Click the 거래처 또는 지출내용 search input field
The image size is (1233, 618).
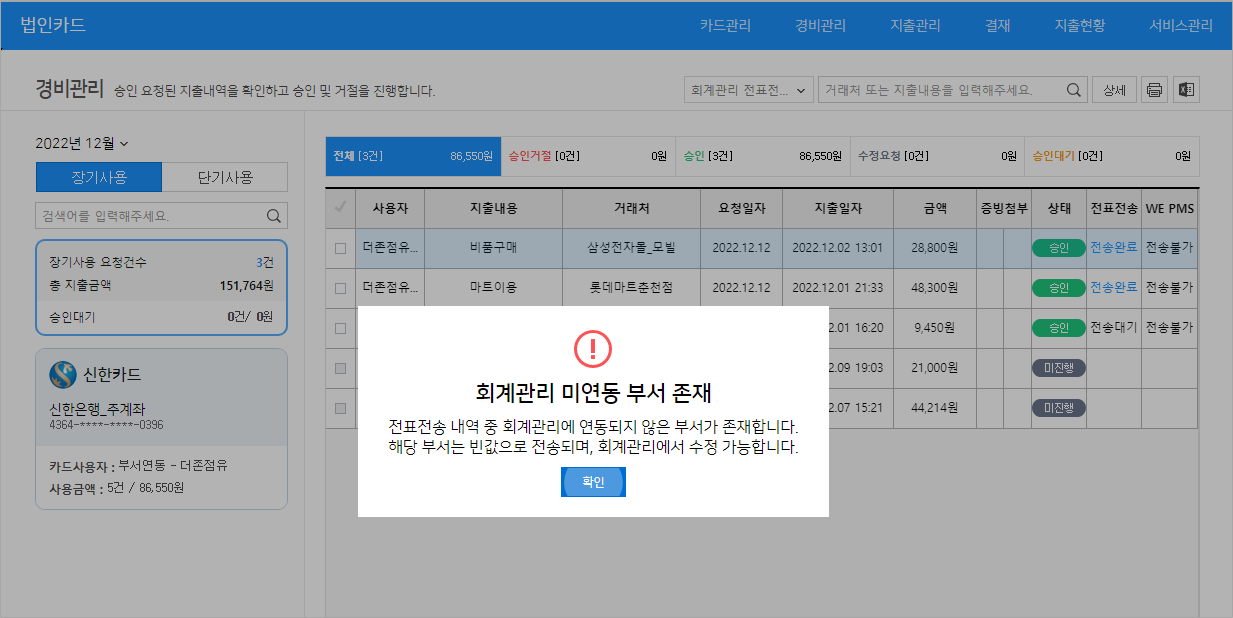point(940,90)
